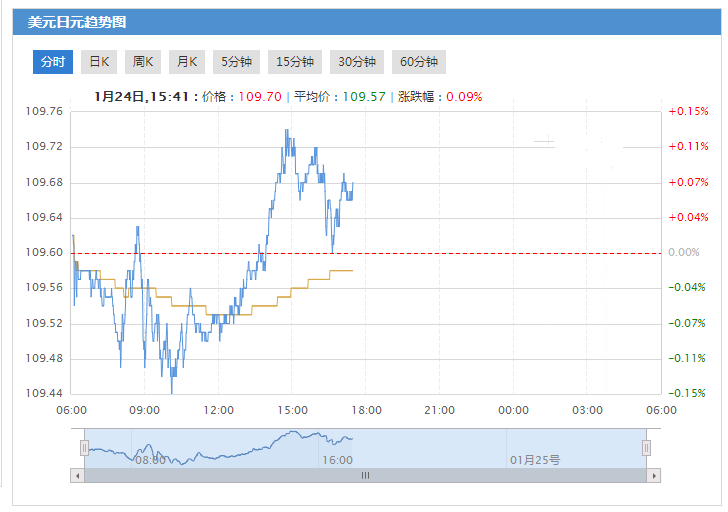
Task: Click the 01月25号 date marker in navigator
Action: (x=535, y=460)
